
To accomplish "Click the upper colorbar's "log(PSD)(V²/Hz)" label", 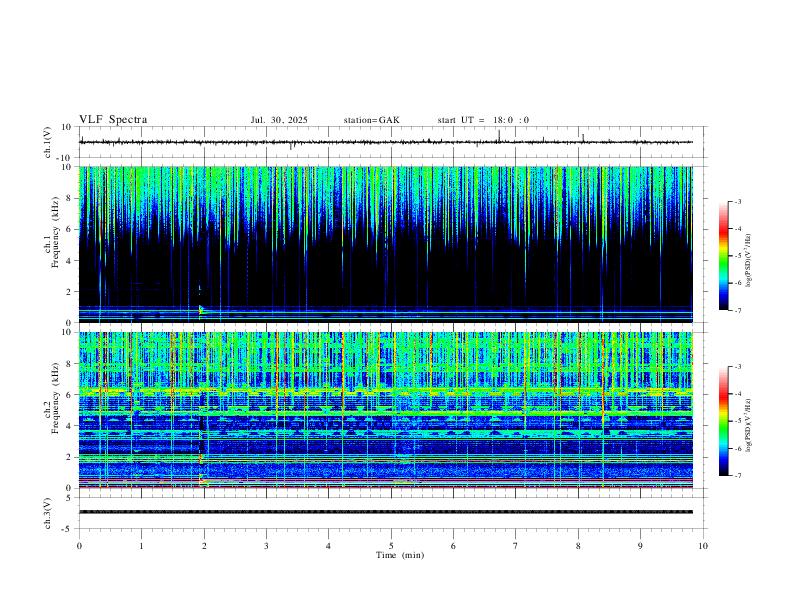I will (x=749, y=261).
